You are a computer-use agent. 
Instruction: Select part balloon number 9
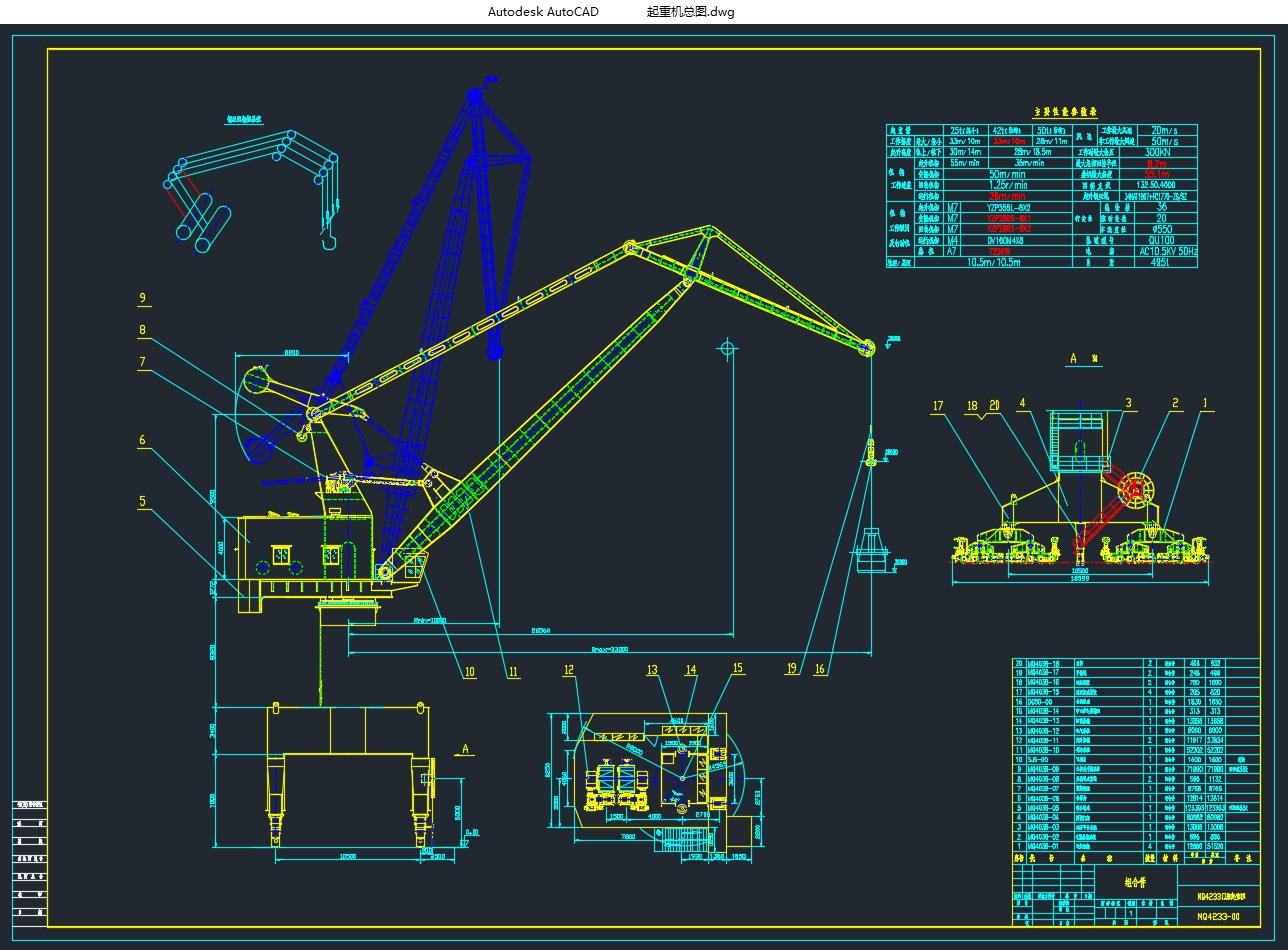pyautogui.click(x=143, y=298)
